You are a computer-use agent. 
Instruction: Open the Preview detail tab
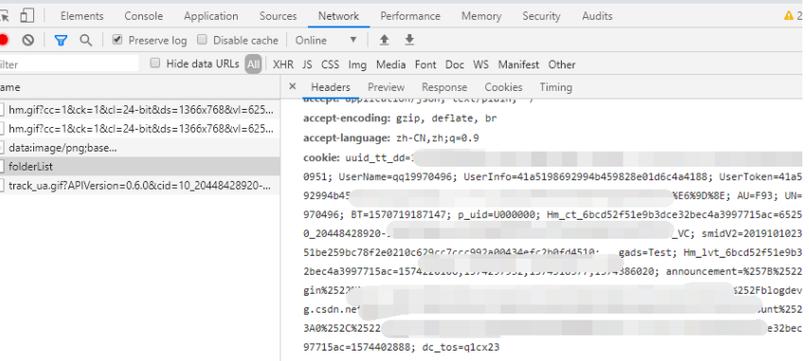tap(386, 87)
